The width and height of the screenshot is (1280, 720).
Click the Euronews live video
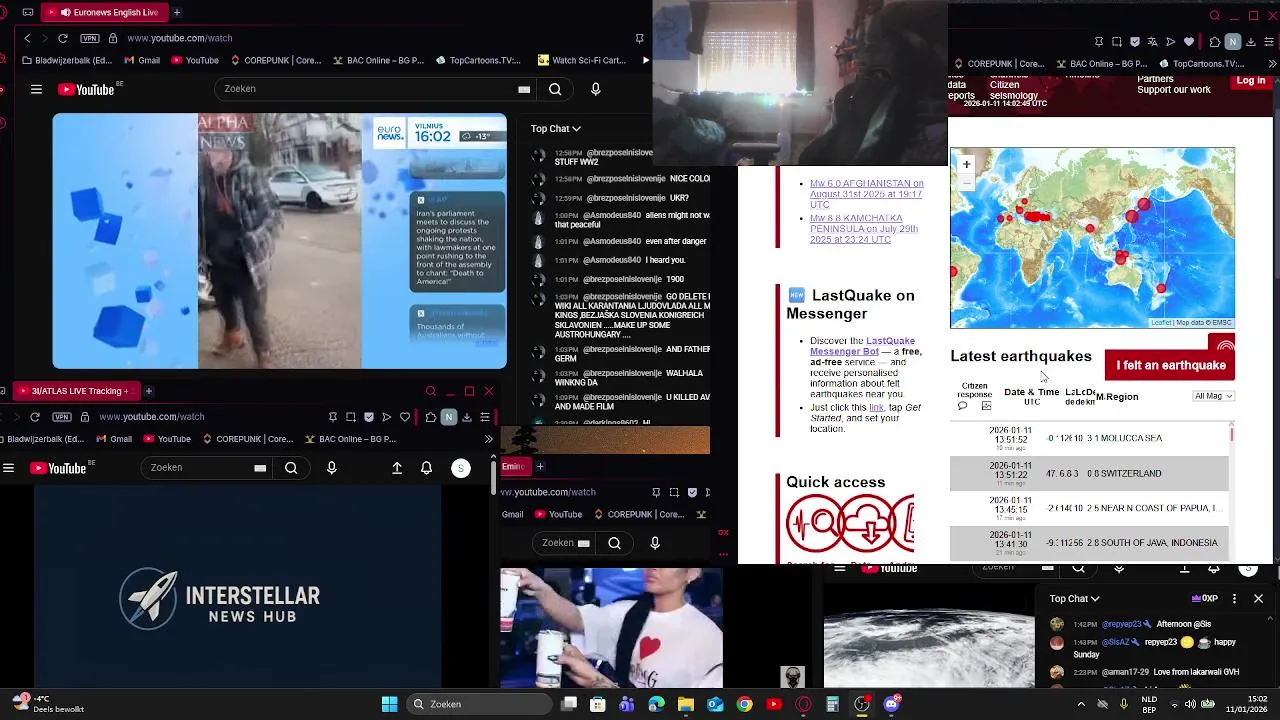(x=280, y=241)
